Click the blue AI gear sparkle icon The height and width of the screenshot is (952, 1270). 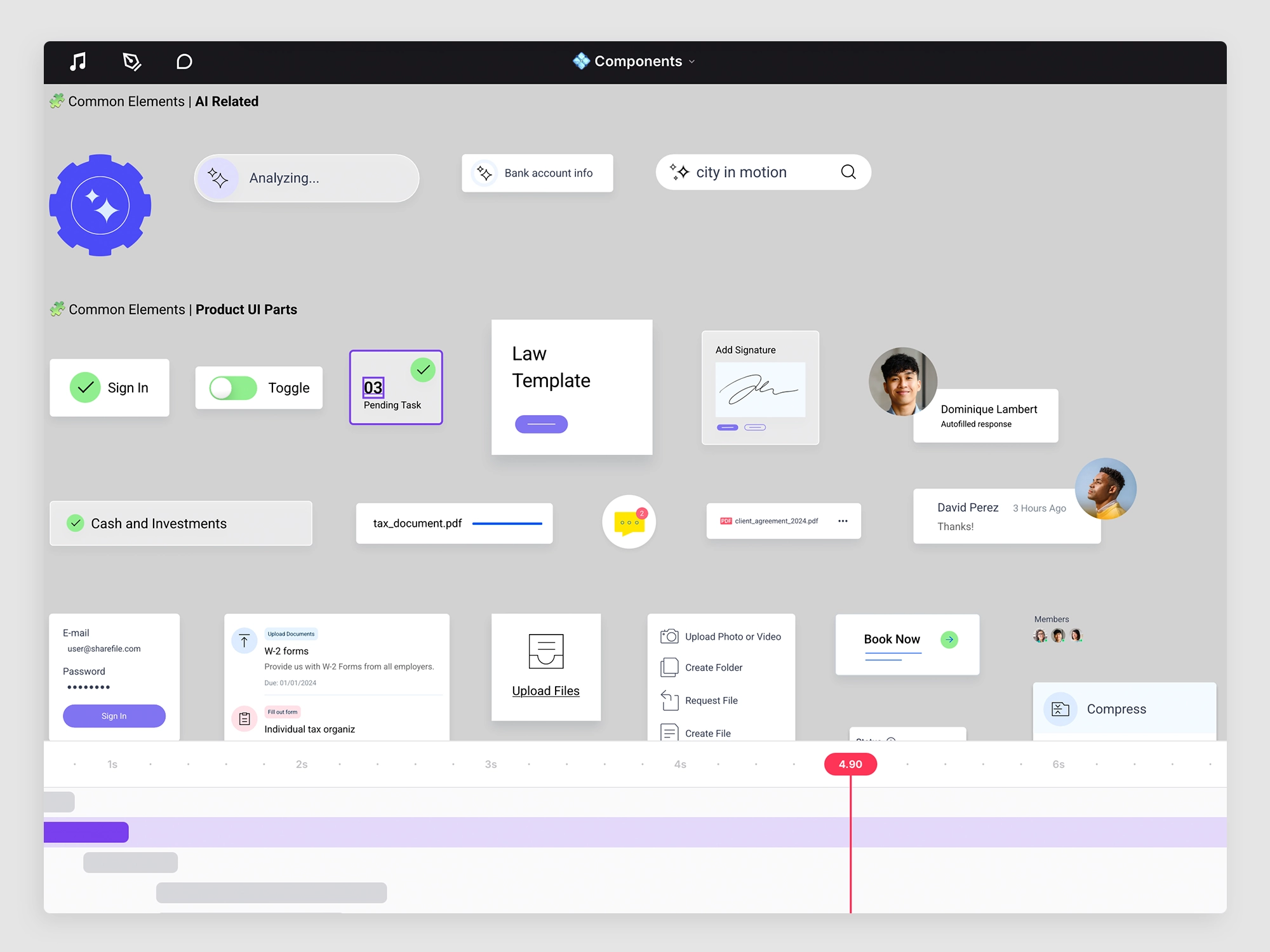click(x=100, y=206)
